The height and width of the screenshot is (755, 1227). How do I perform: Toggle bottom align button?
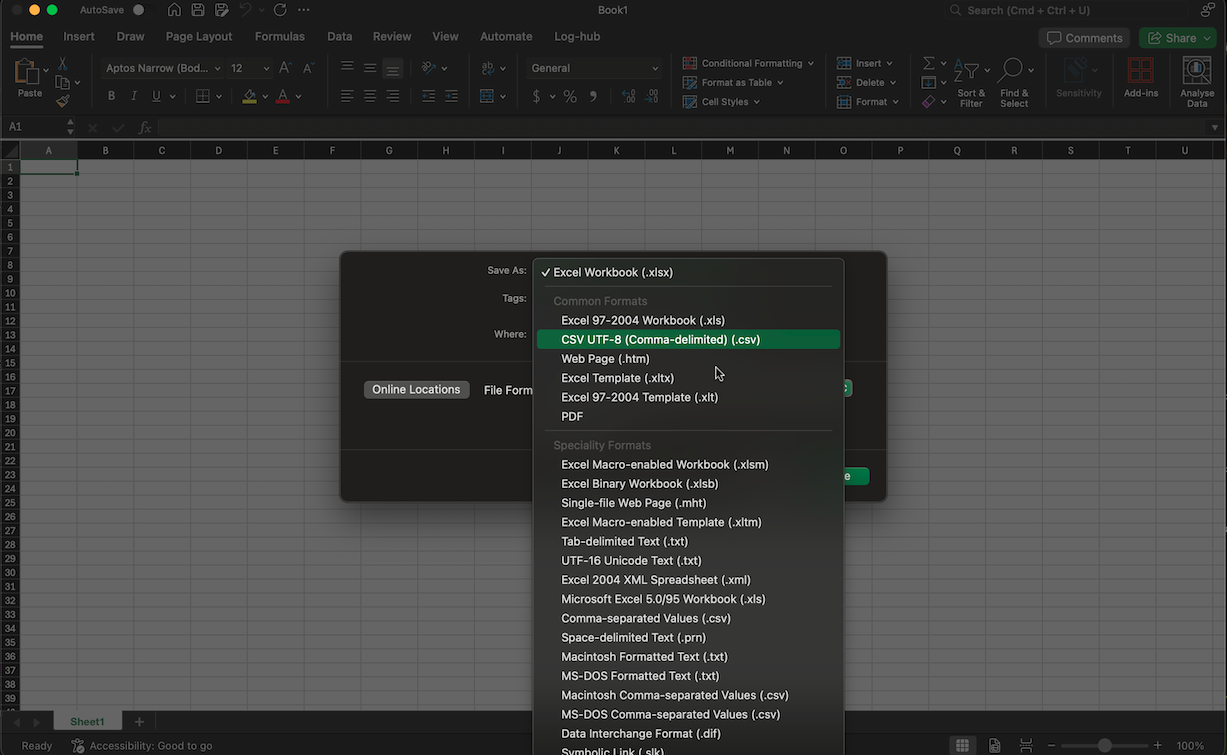point(392,68)
